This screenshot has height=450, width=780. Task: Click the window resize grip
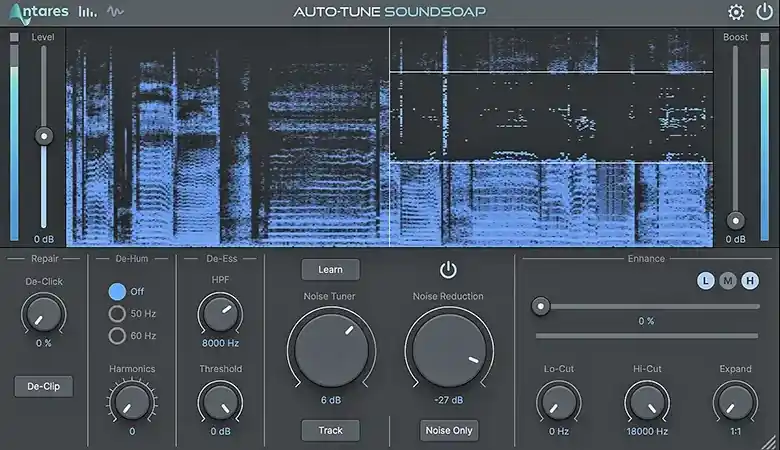(x=770, y=442)
